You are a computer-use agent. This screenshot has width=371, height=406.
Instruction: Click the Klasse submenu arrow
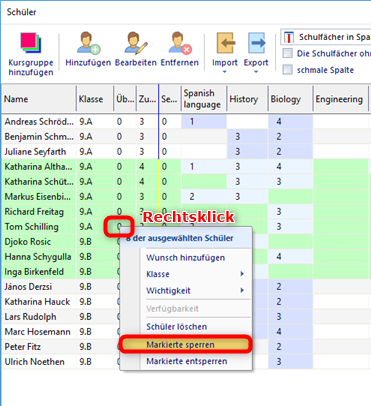pyautogui.click(x=242, y=274)
